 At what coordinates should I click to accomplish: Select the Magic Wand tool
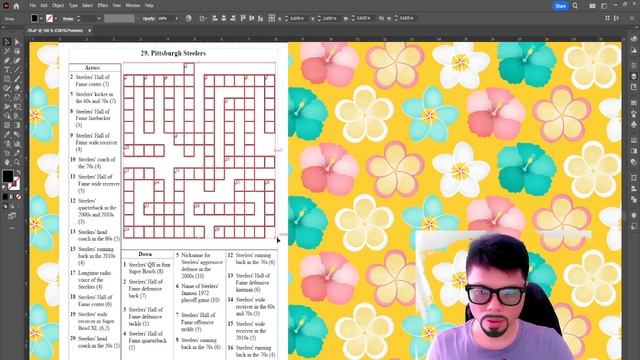[x=7, y=51]
